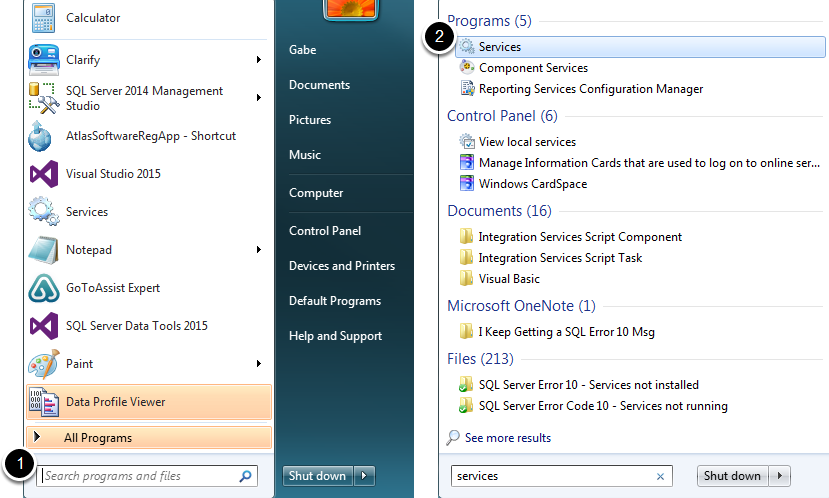The image size is (829, 498).
Task: Click the Visual Basic folder icon
Action: click(x=466, y=279)
